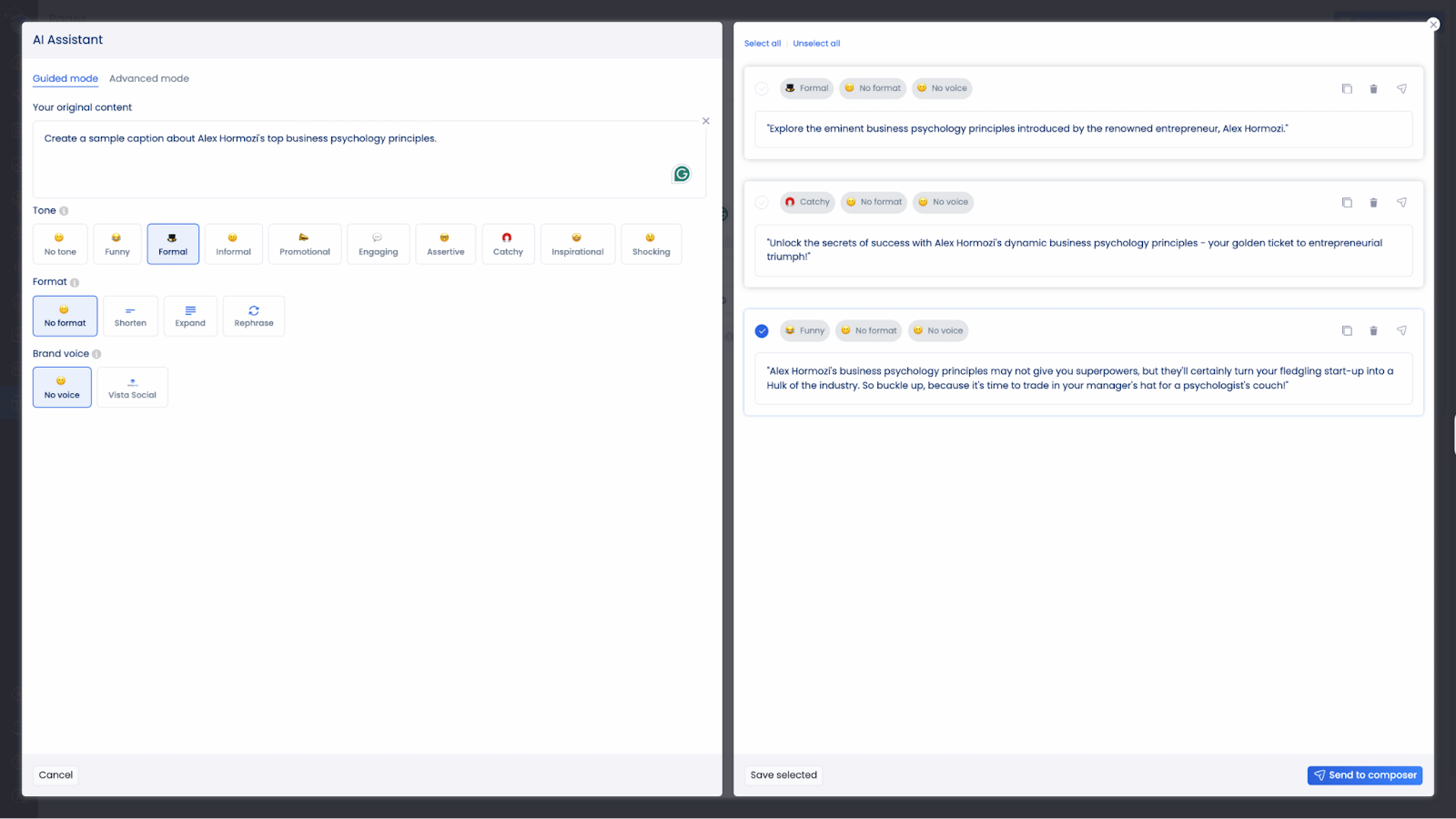
Task: Save selected captions
Action: pos(783,774)
